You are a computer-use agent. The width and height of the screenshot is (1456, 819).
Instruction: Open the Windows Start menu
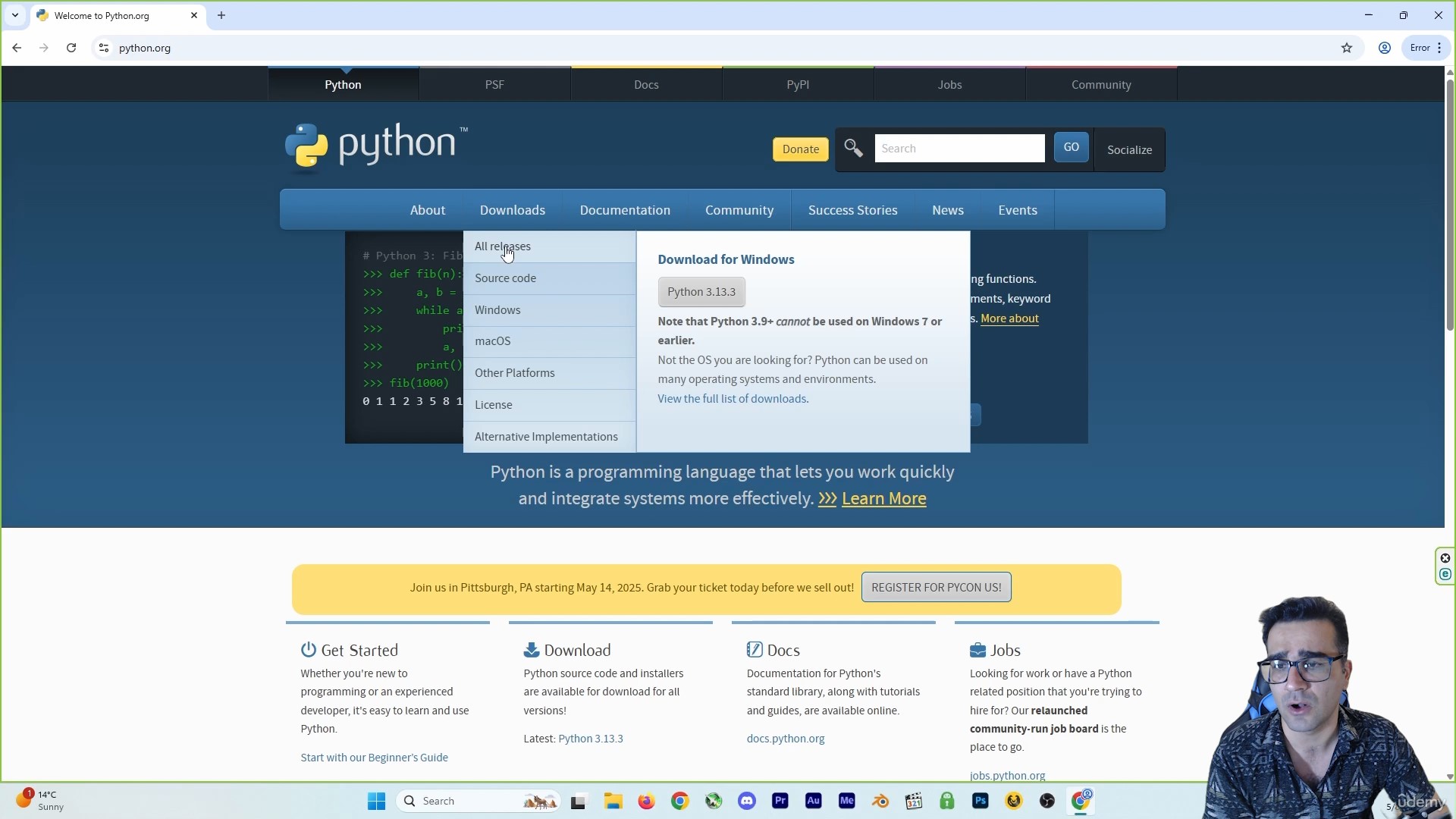coord(377,801)
